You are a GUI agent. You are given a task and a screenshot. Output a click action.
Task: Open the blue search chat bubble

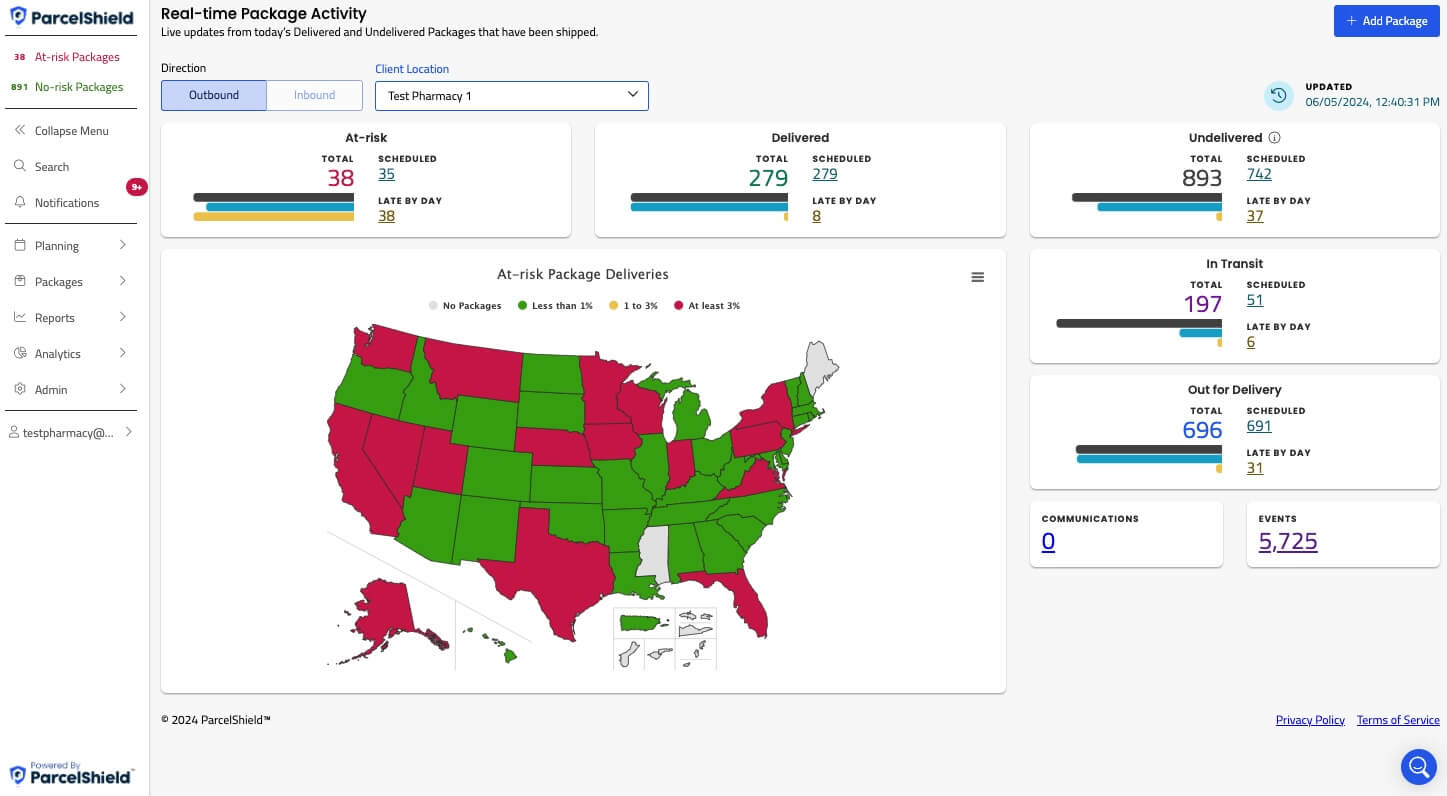coord(1418,767)
